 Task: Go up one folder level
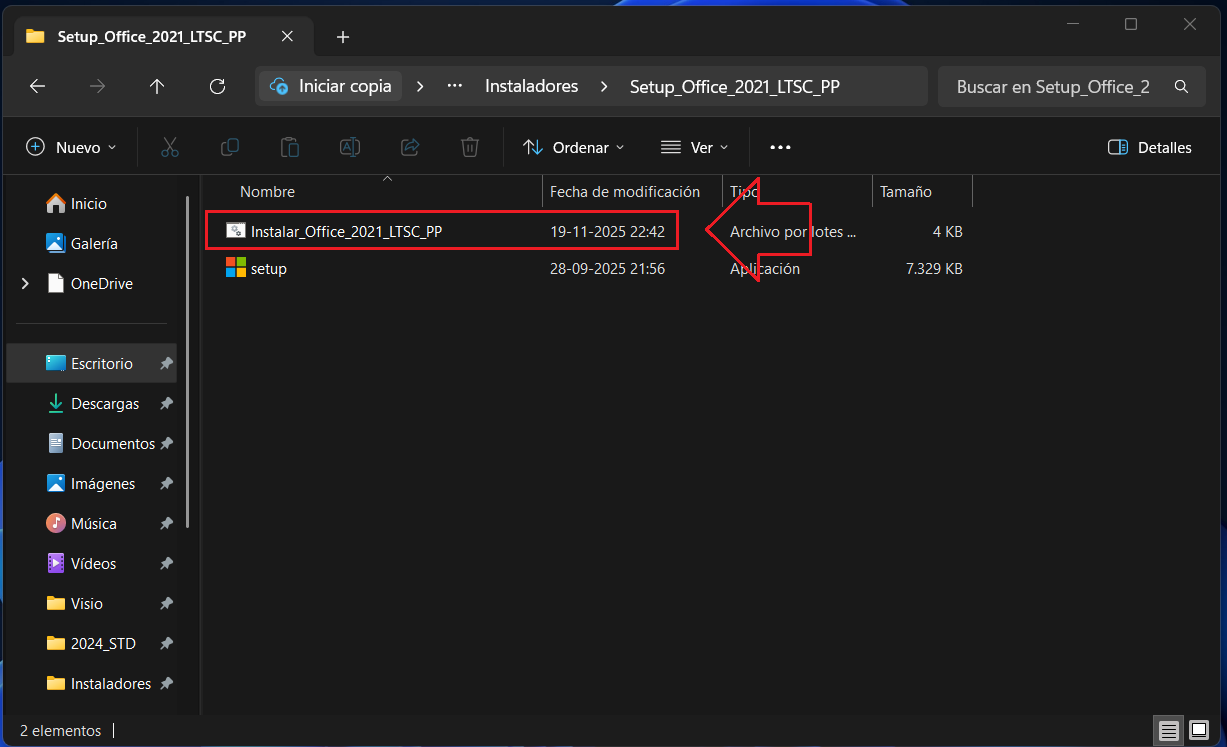coord(157,87)
